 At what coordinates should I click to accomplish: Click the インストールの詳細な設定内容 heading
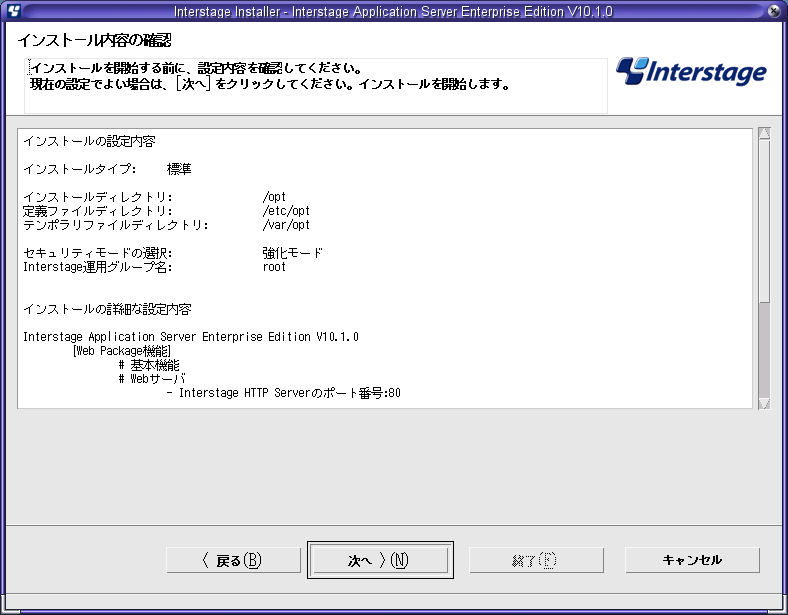point(107,309)
